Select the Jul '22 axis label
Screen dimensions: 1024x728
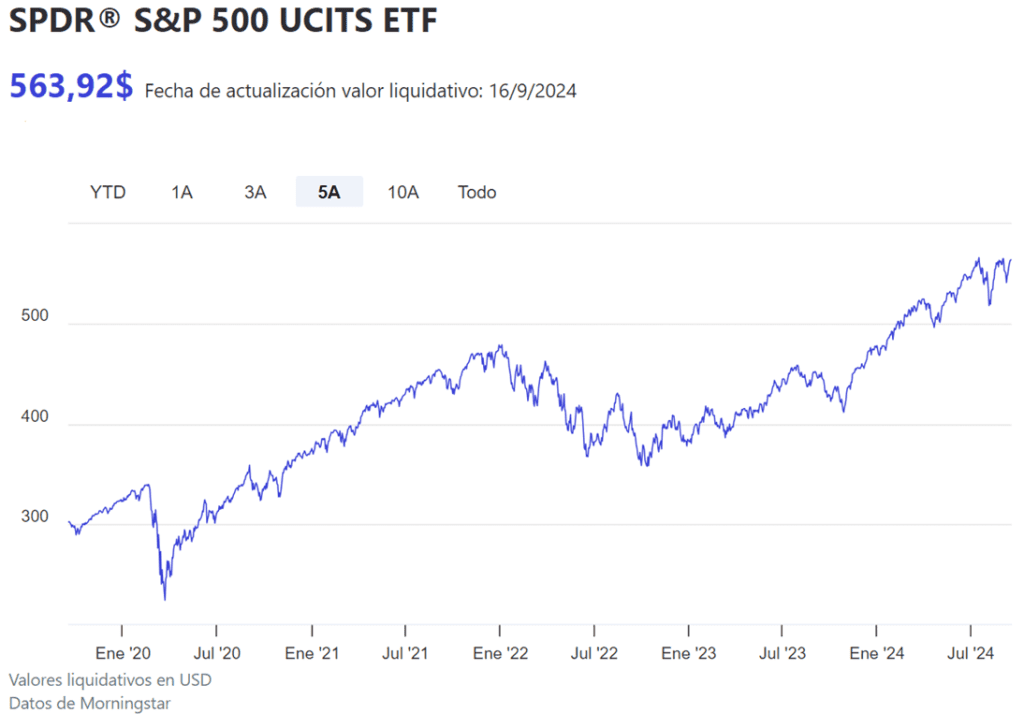pos(594,653)
